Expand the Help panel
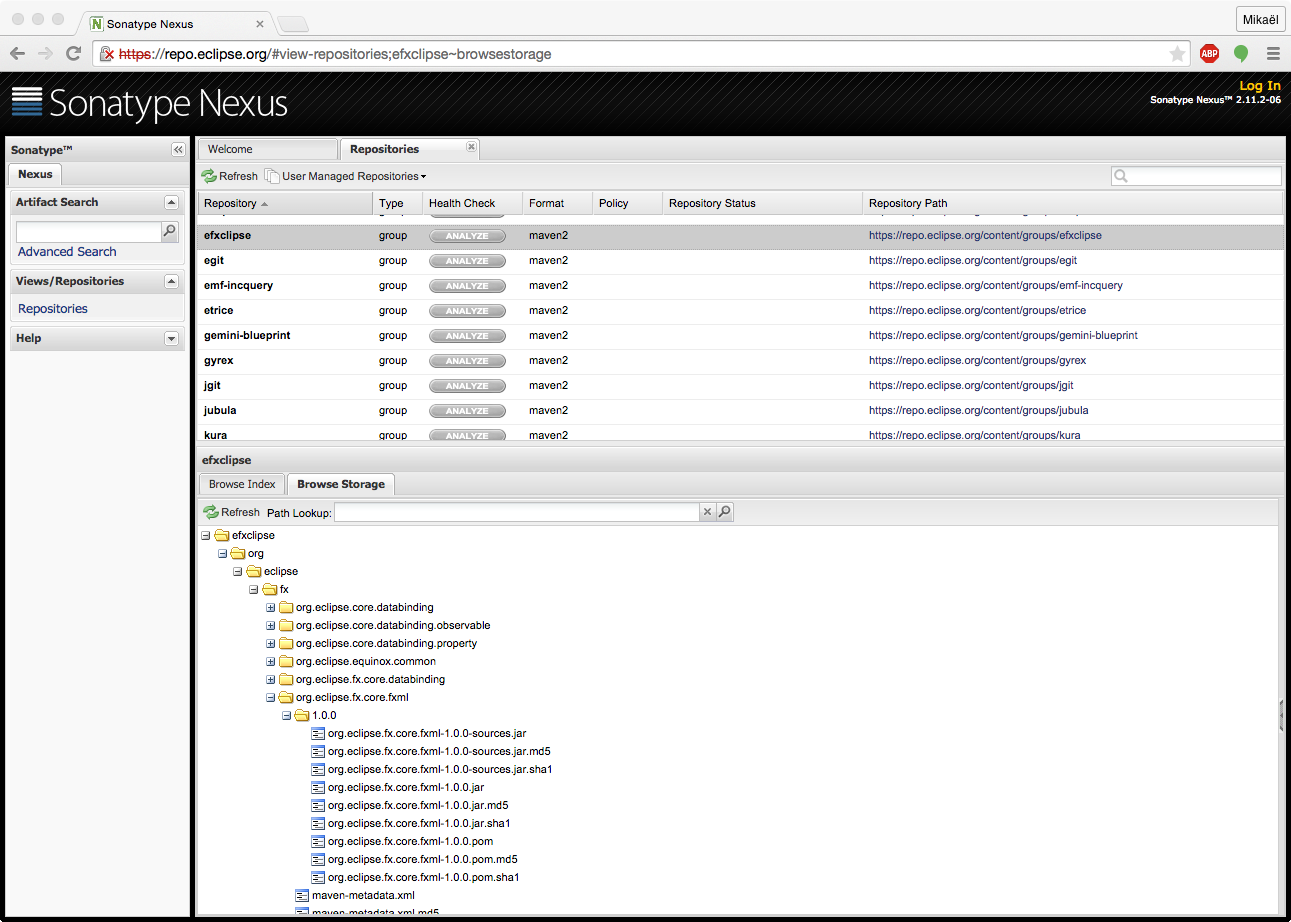Image resolution: width=1291 pixels, height=922 pixels. click(x=171, y=338)
